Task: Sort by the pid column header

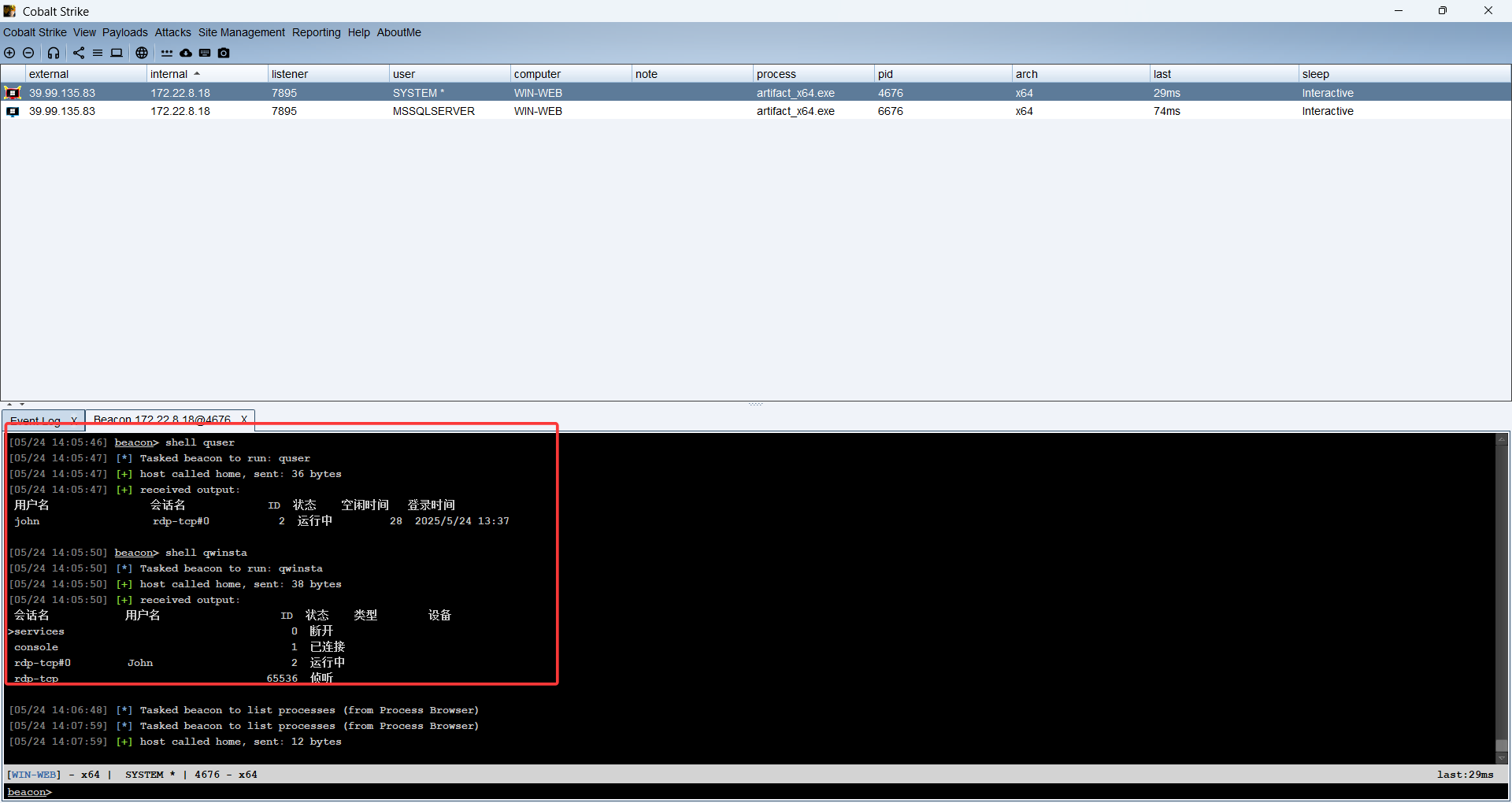Action: click(x=943, y=74)
